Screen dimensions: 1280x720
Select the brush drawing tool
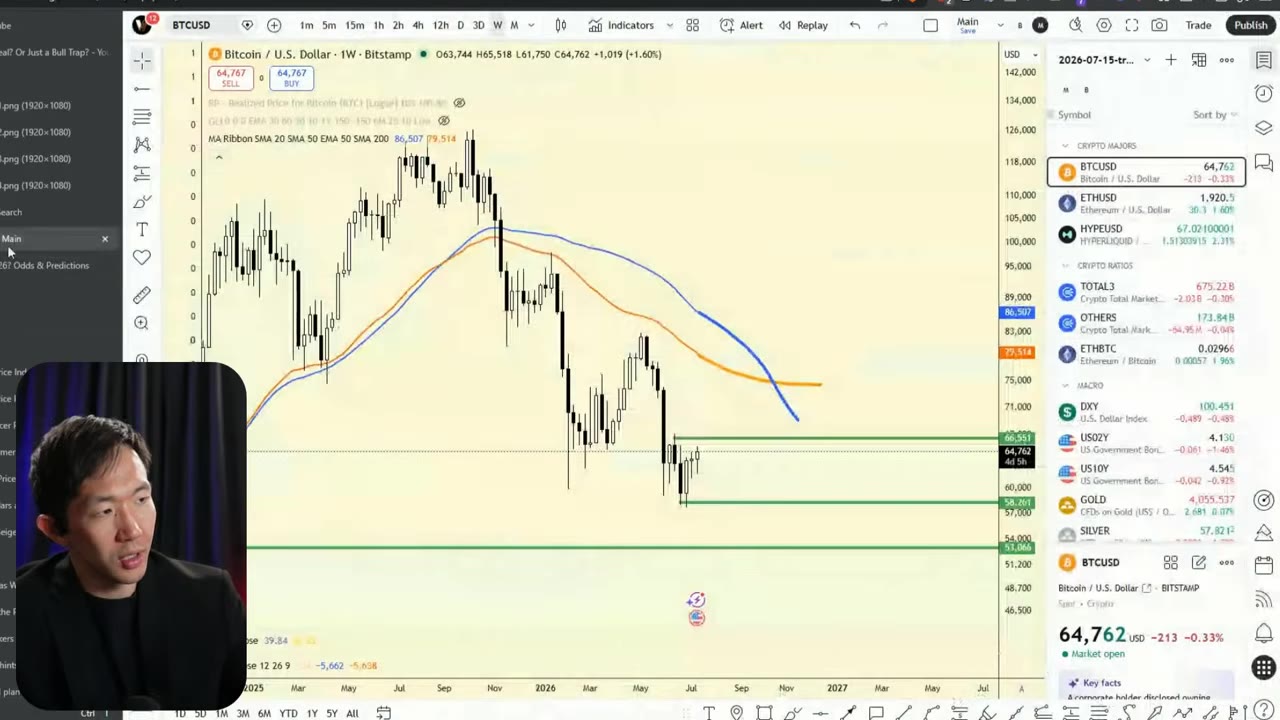point(142,202)
